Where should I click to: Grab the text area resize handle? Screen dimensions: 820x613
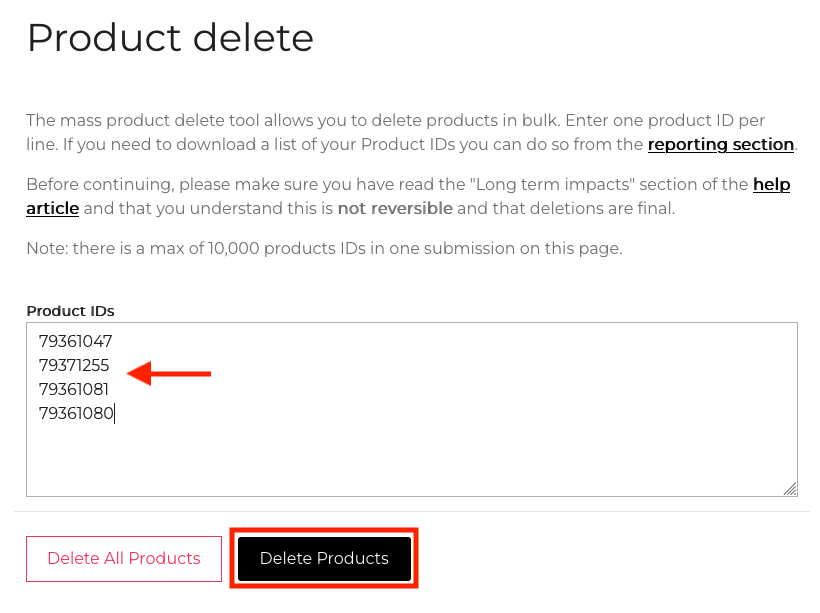point(790,489)
